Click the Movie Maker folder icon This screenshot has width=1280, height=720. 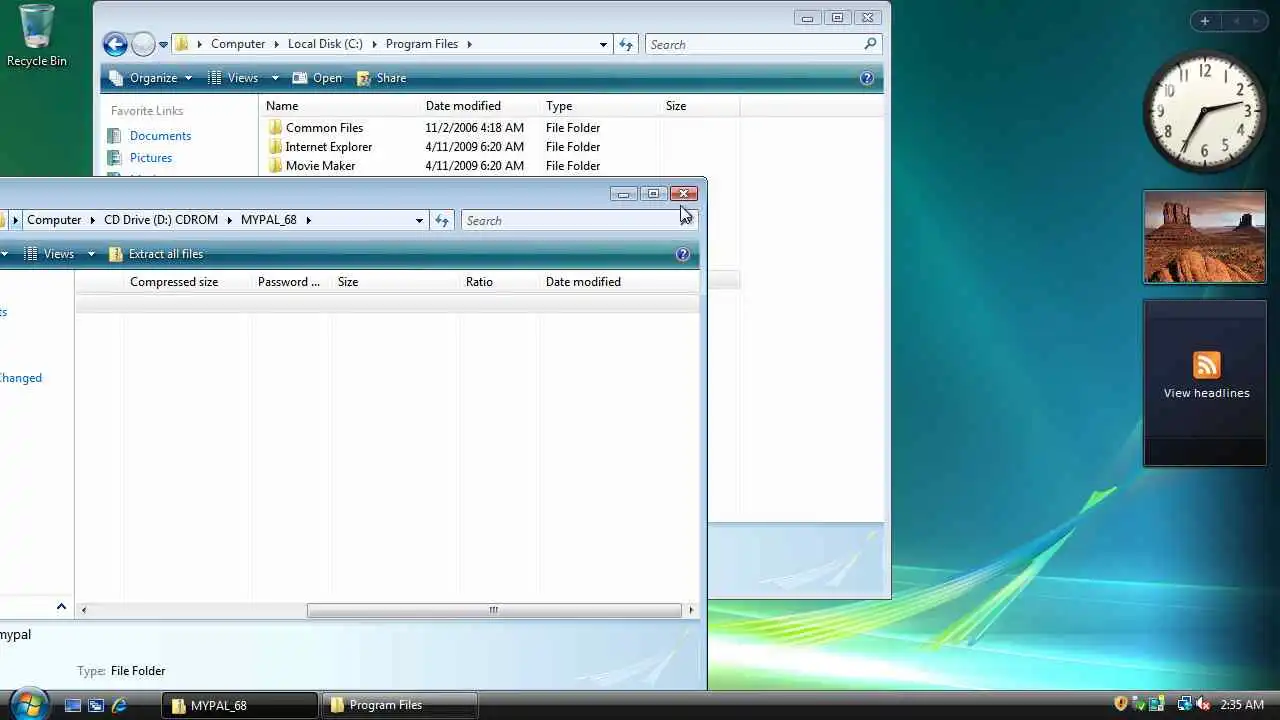[275, 166]
